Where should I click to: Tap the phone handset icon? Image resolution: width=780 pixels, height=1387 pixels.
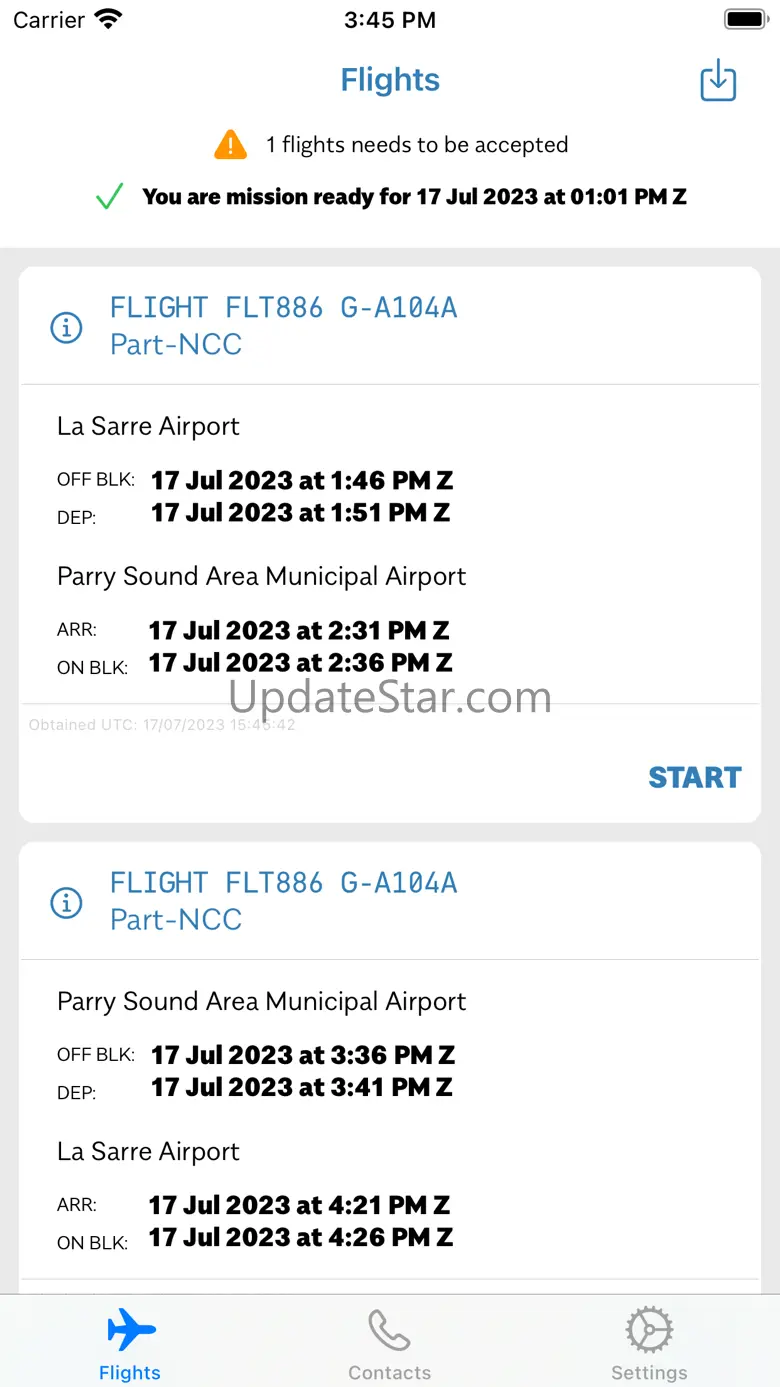[389, 1331]
